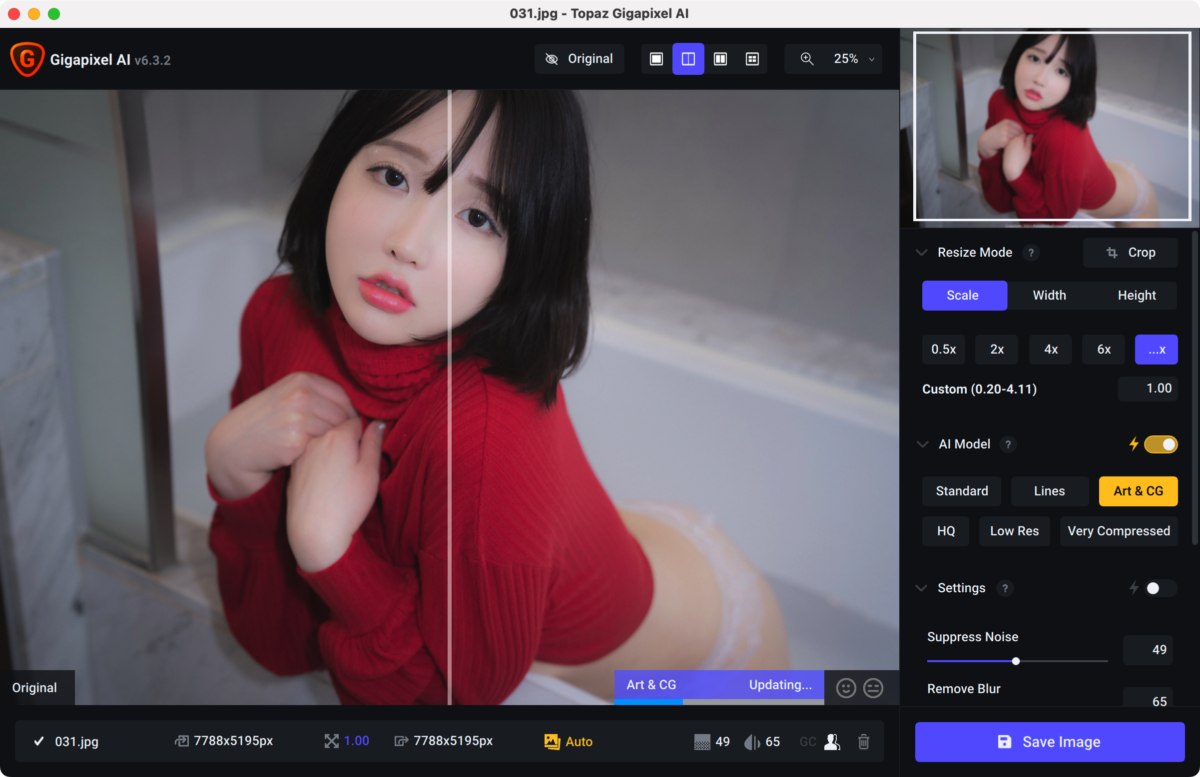
Task: Choose the 0.5x scale option
Action: pyautogui.click(x=943, y=349)
